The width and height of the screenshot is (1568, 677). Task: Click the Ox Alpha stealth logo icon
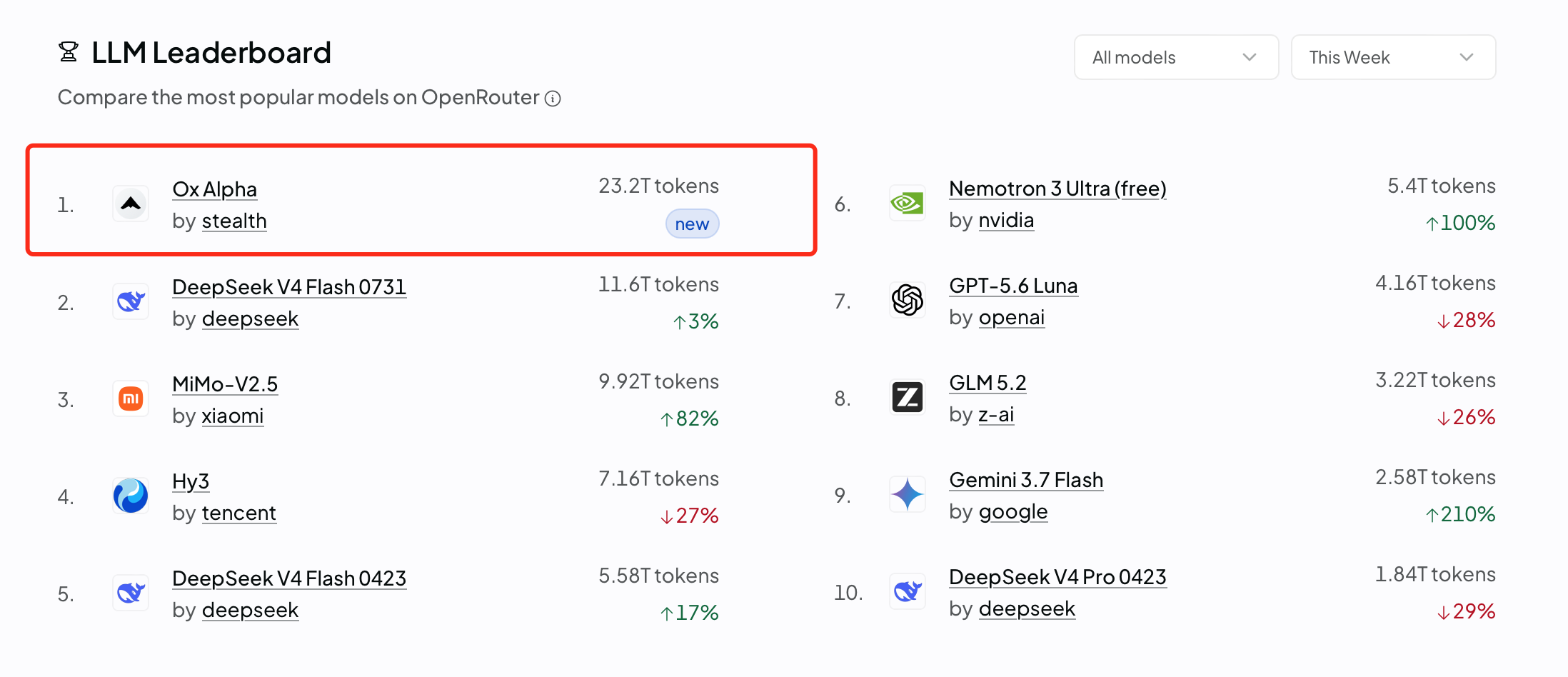131,204
